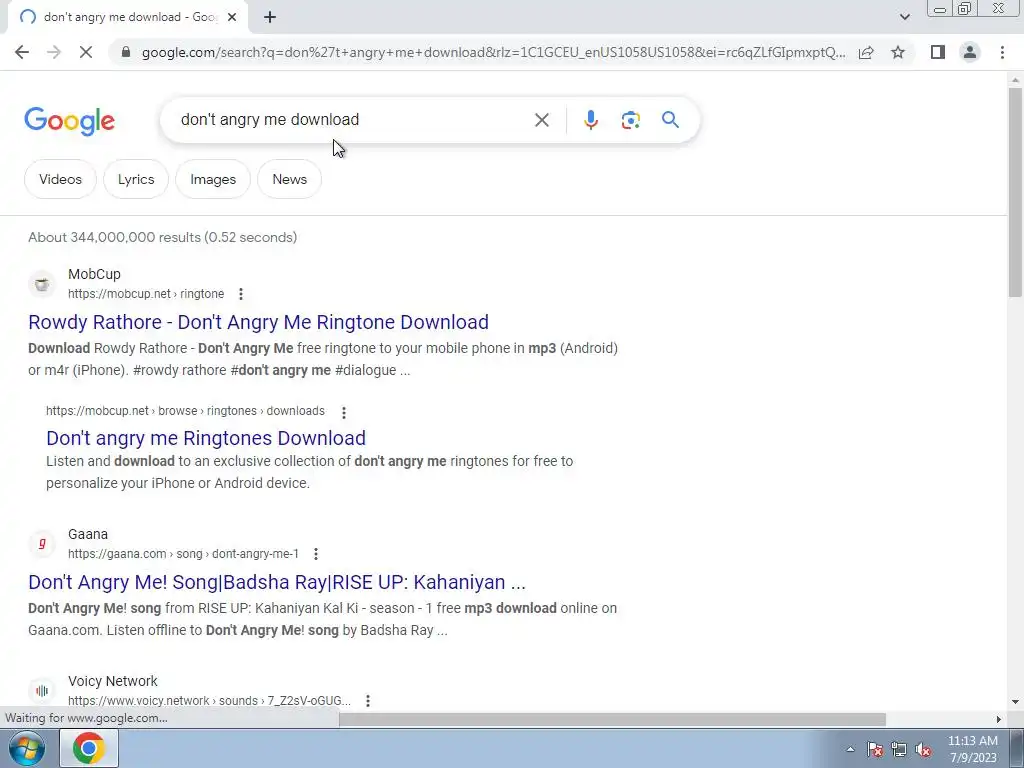
Task: Stop loading the page
Action: click(x=86, y=52)
